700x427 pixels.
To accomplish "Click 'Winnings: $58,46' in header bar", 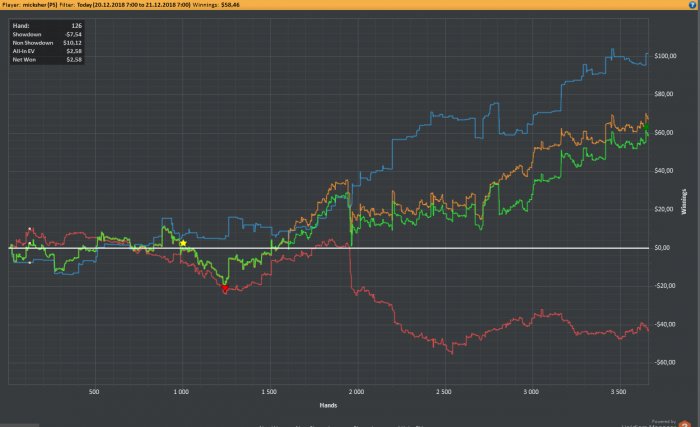I will coord(216,4).
